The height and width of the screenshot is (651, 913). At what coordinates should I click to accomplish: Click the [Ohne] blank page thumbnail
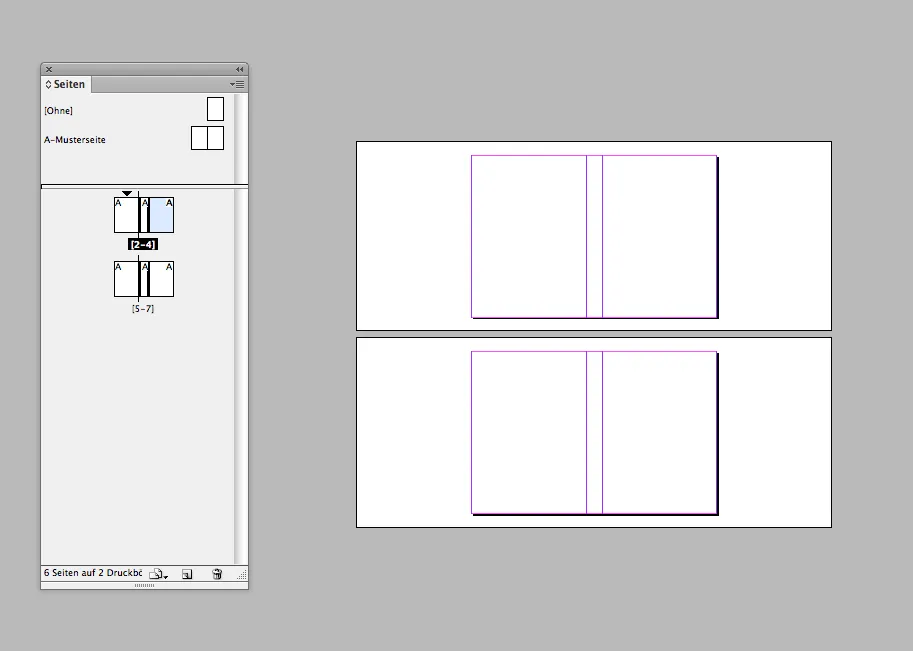[x=215, y=109]
